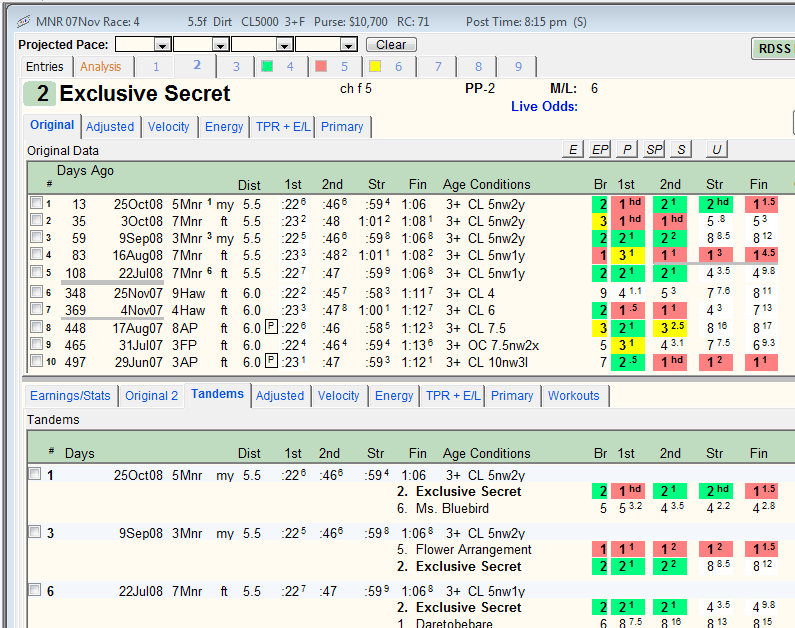Check the box on the 29Jun07 race line
Viewport: 795px width, 628px height.
pos(36,361)
